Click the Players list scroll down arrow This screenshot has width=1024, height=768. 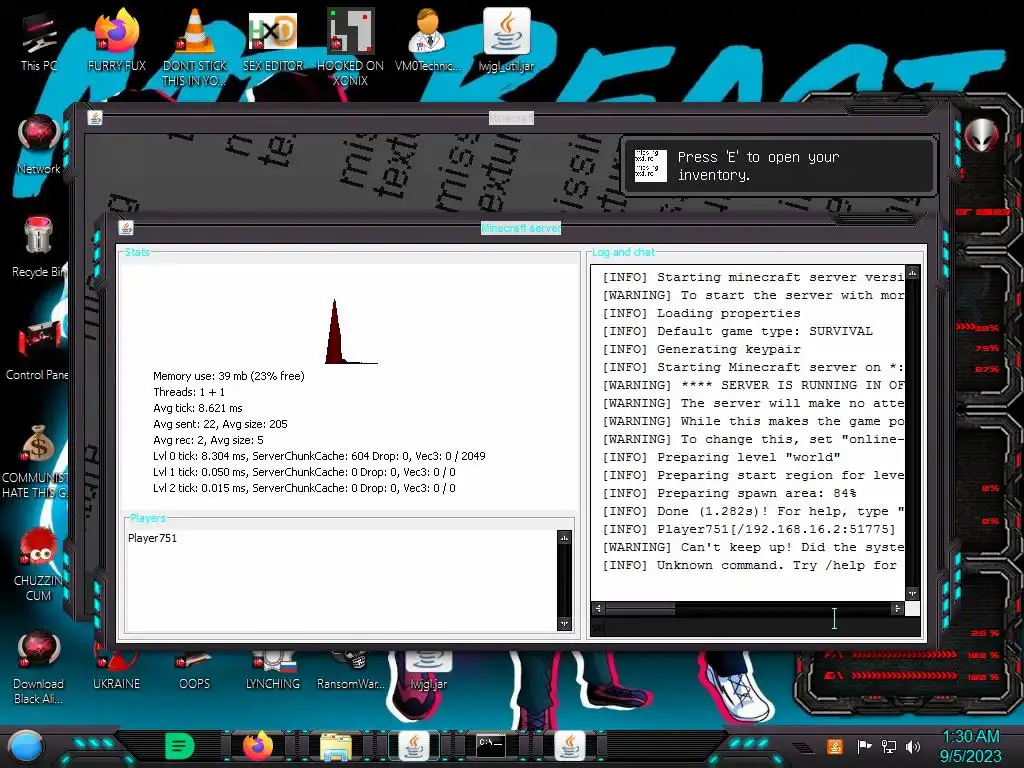pyautogui.click(x=564, y=624)
